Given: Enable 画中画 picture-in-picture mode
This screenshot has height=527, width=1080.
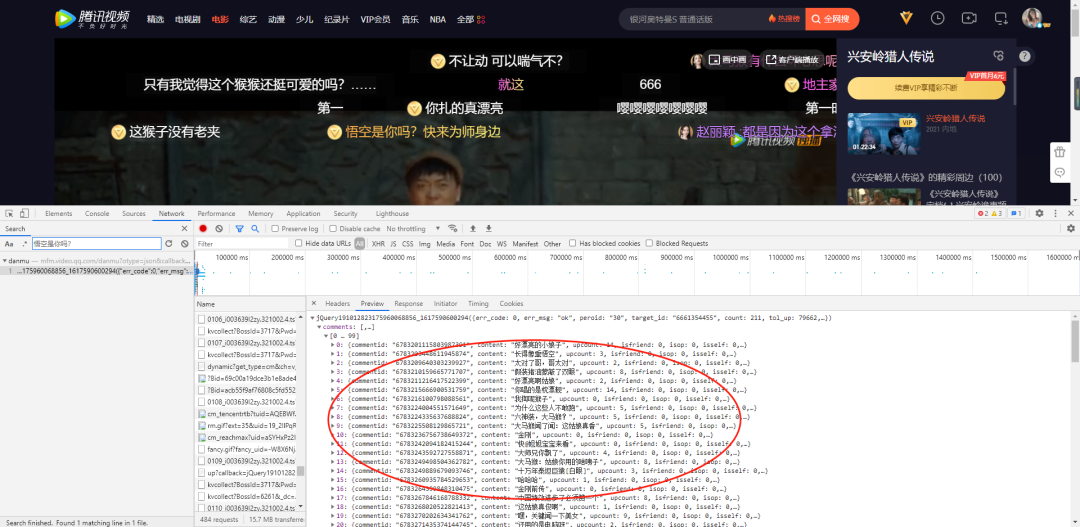Looking at the screenshot, I should click(x=727, y=60).
